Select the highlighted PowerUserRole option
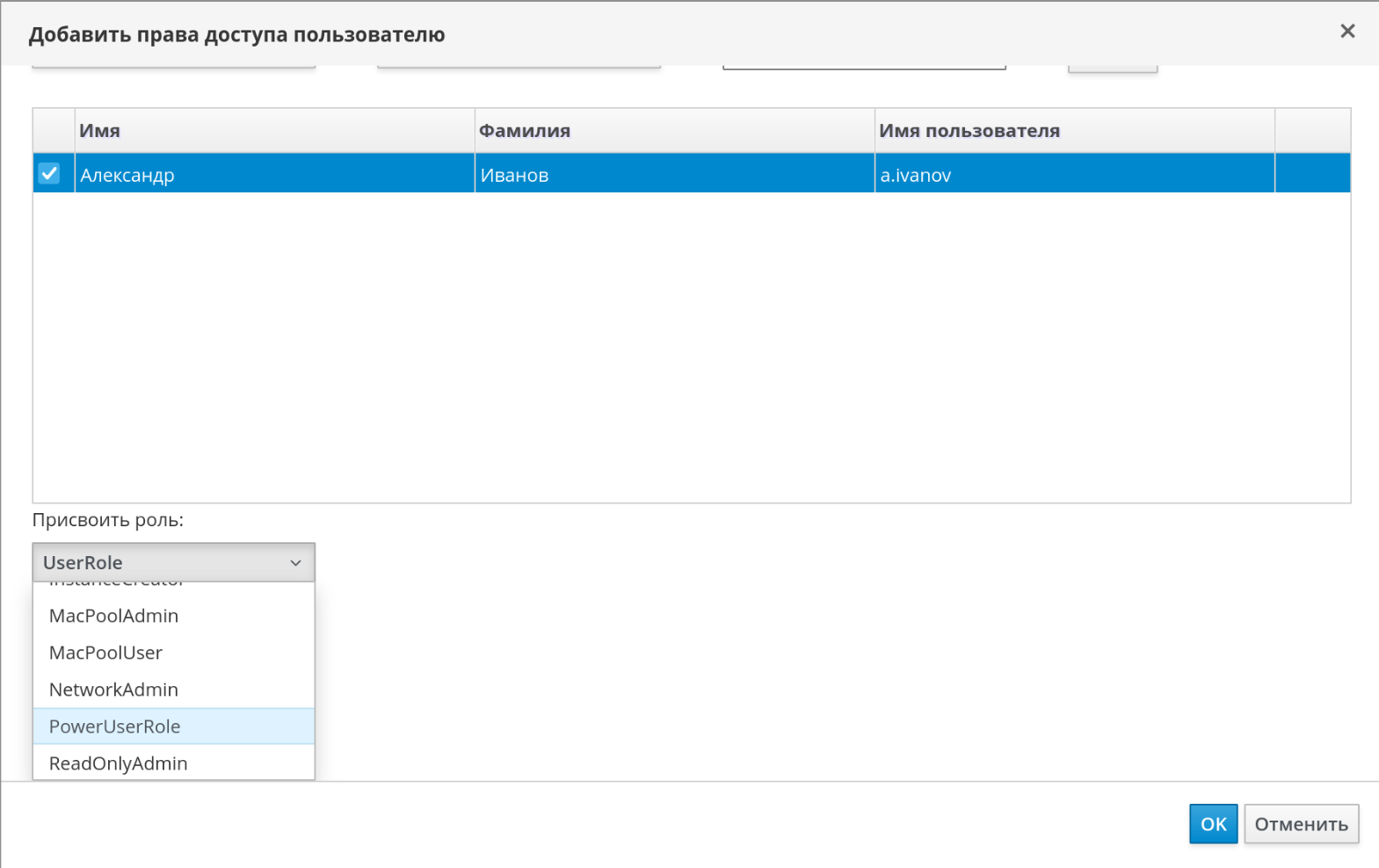Screen dimensions: 1379x868 pos(114,727)
